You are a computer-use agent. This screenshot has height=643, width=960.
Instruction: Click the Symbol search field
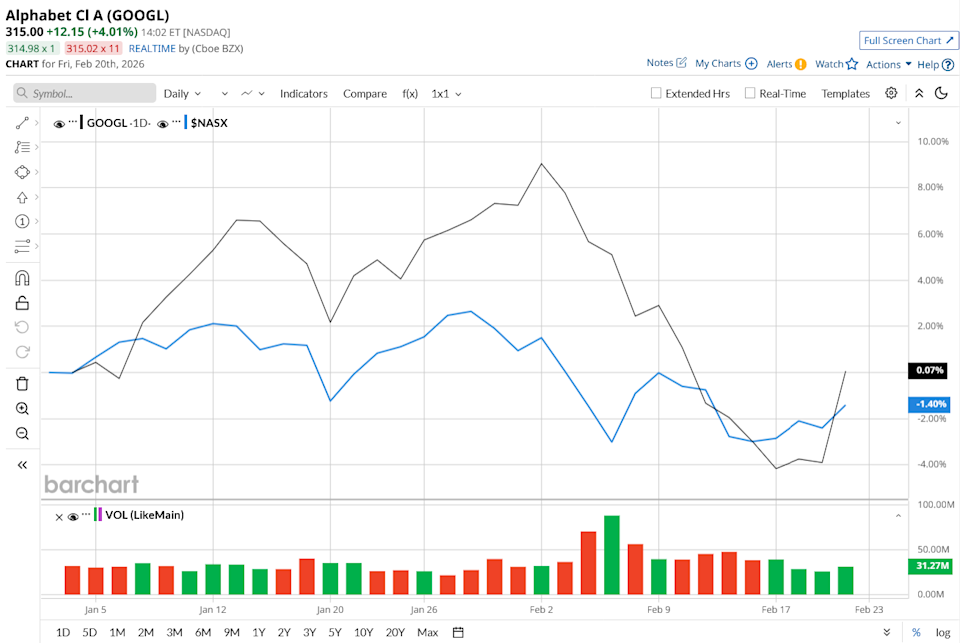pyautogui.click(x=84, y=92)
